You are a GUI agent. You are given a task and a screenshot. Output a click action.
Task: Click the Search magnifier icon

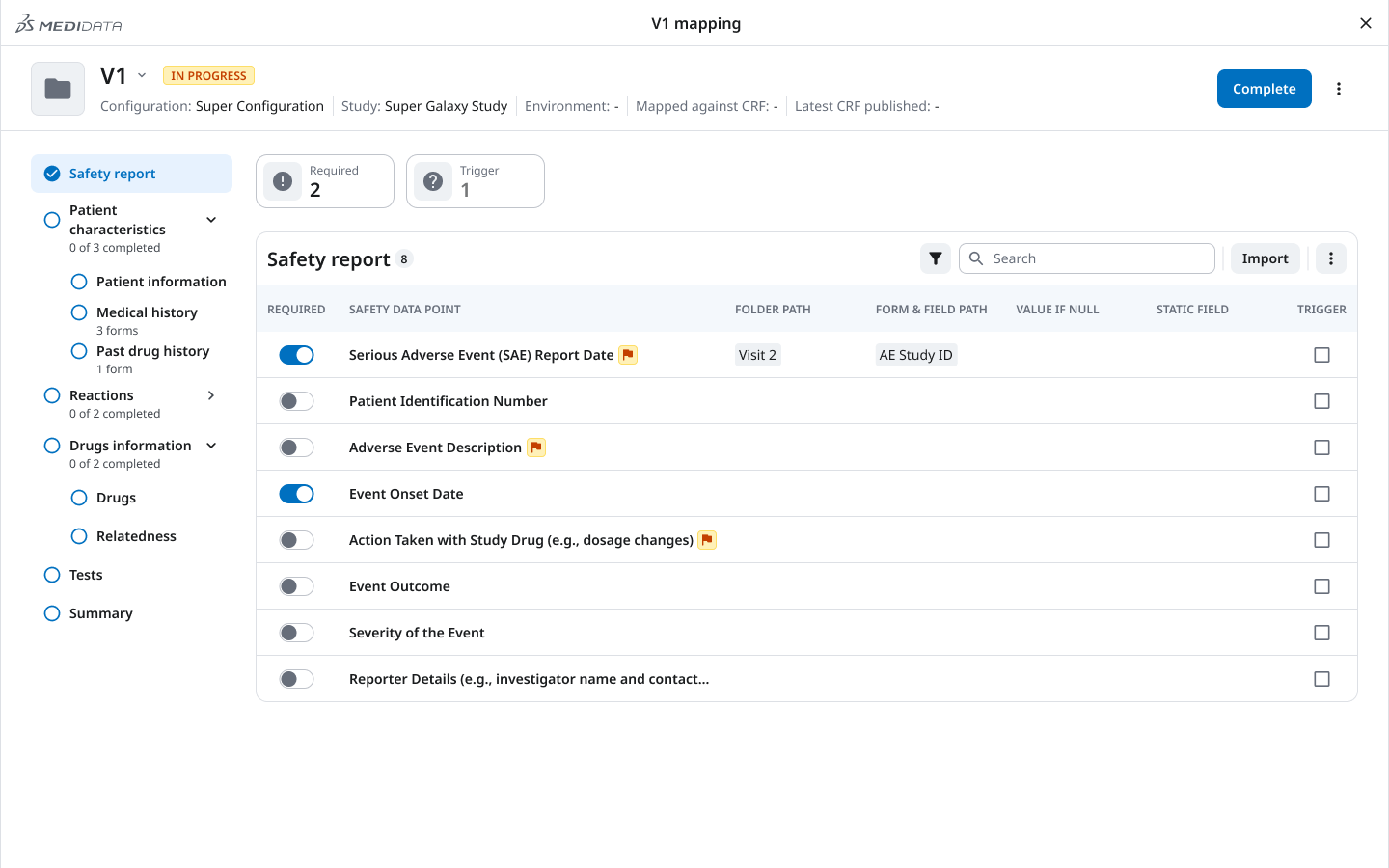[976, 258]
